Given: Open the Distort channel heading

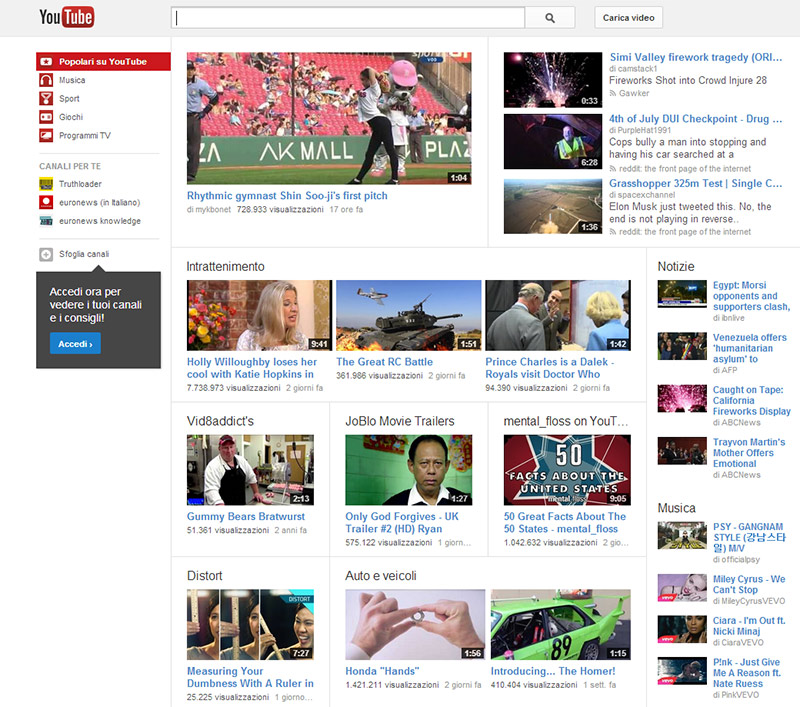Looking at the screenshot, I should 205,576.
